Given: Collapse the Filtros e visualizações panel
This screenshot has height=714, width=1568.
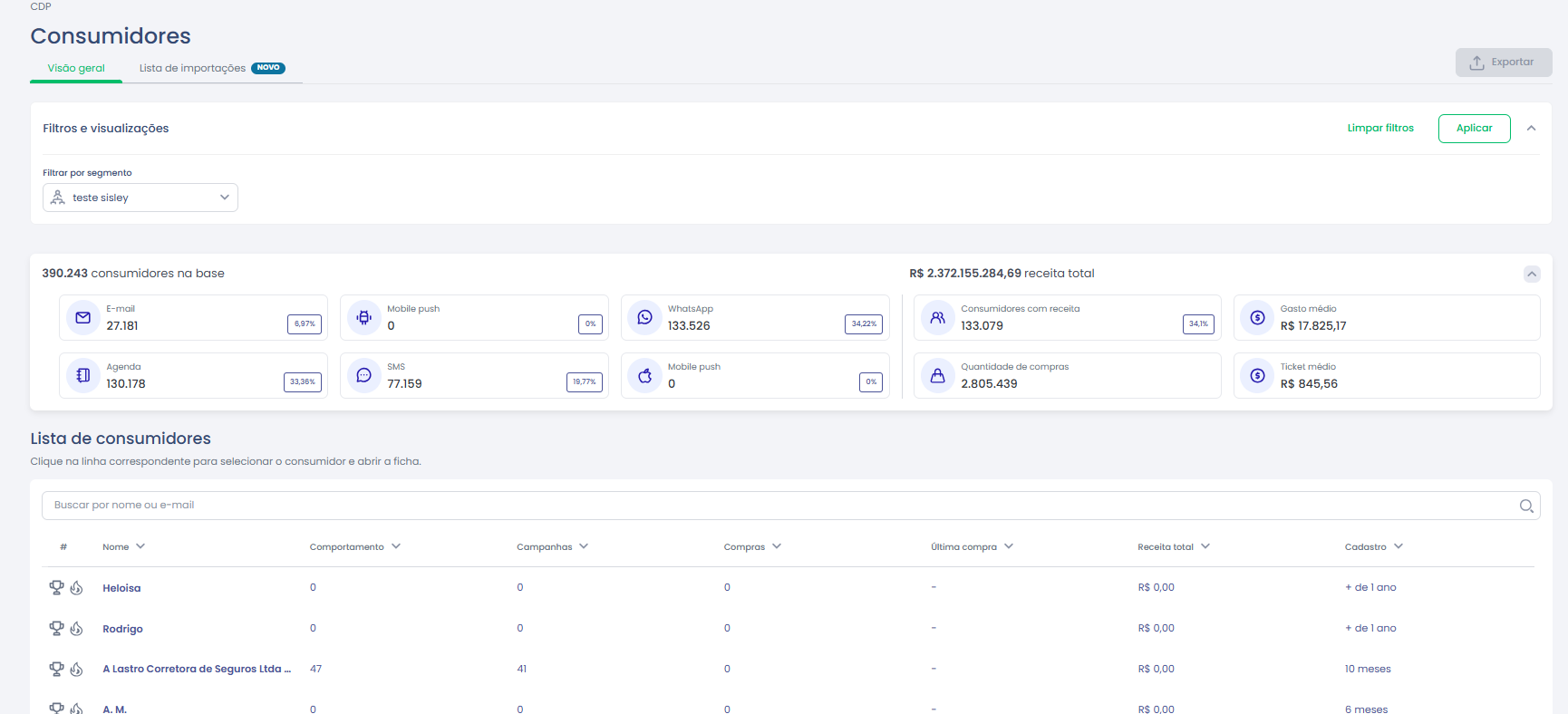Looking at the screenshot, I should pyautogui.click(x=1531, y=129).
